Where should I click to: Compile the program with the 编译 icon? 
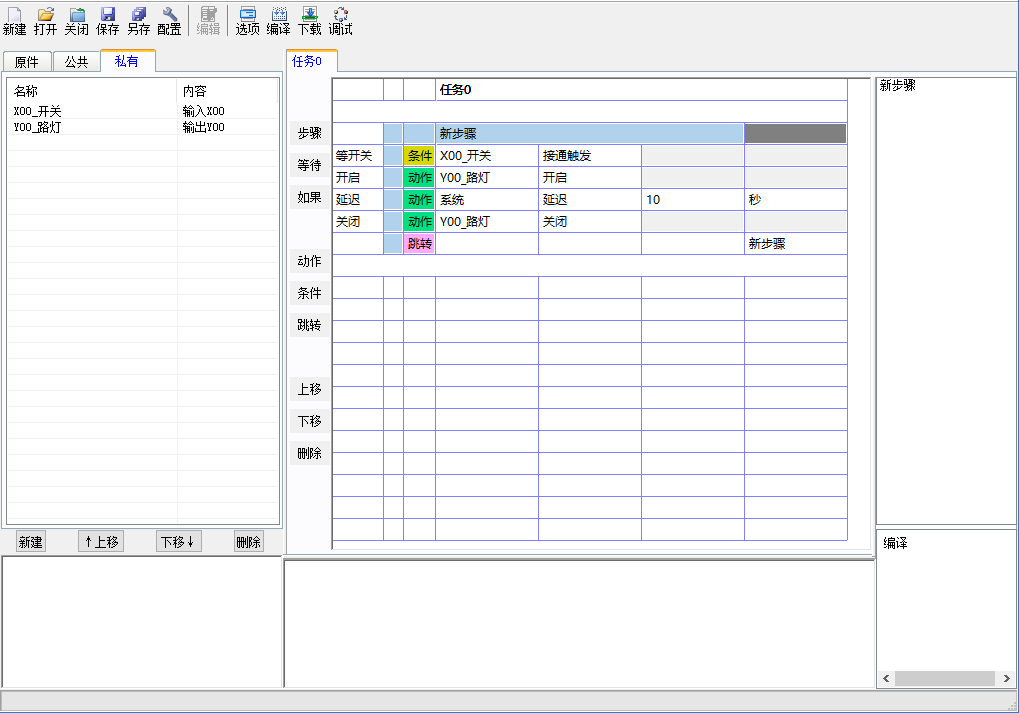[278, 20]
